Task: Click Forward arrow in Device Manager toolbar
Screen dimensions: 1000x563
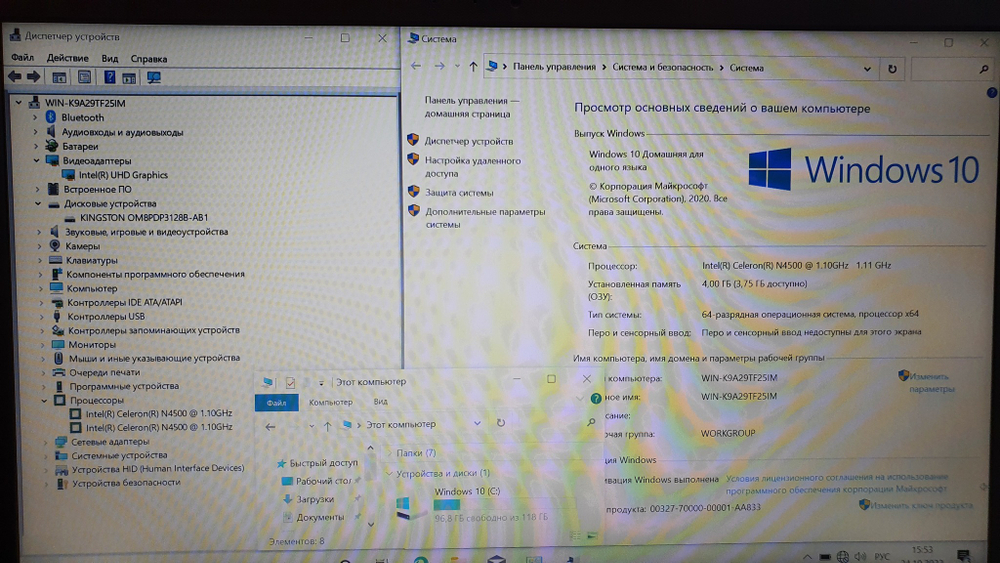Action: 33,77
